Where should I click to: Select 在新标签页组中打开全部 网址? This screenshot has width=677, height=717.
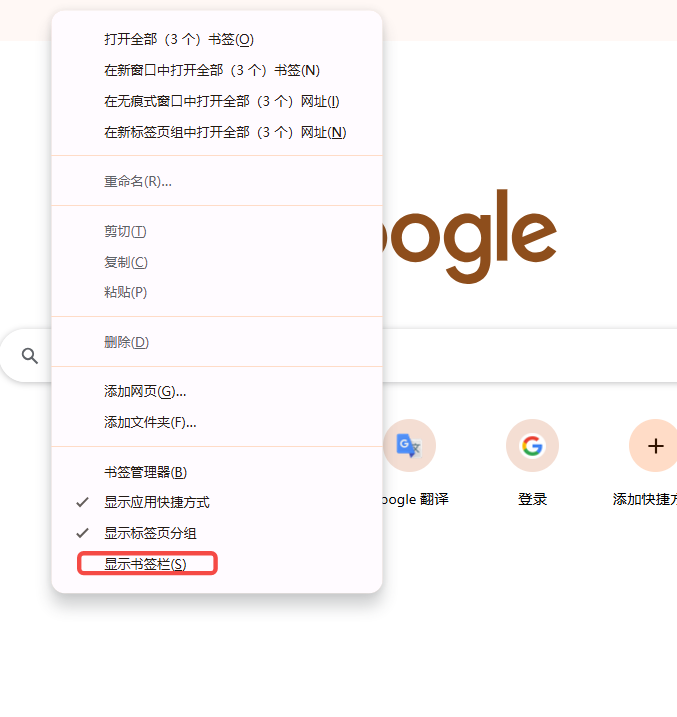coord(217,132)
